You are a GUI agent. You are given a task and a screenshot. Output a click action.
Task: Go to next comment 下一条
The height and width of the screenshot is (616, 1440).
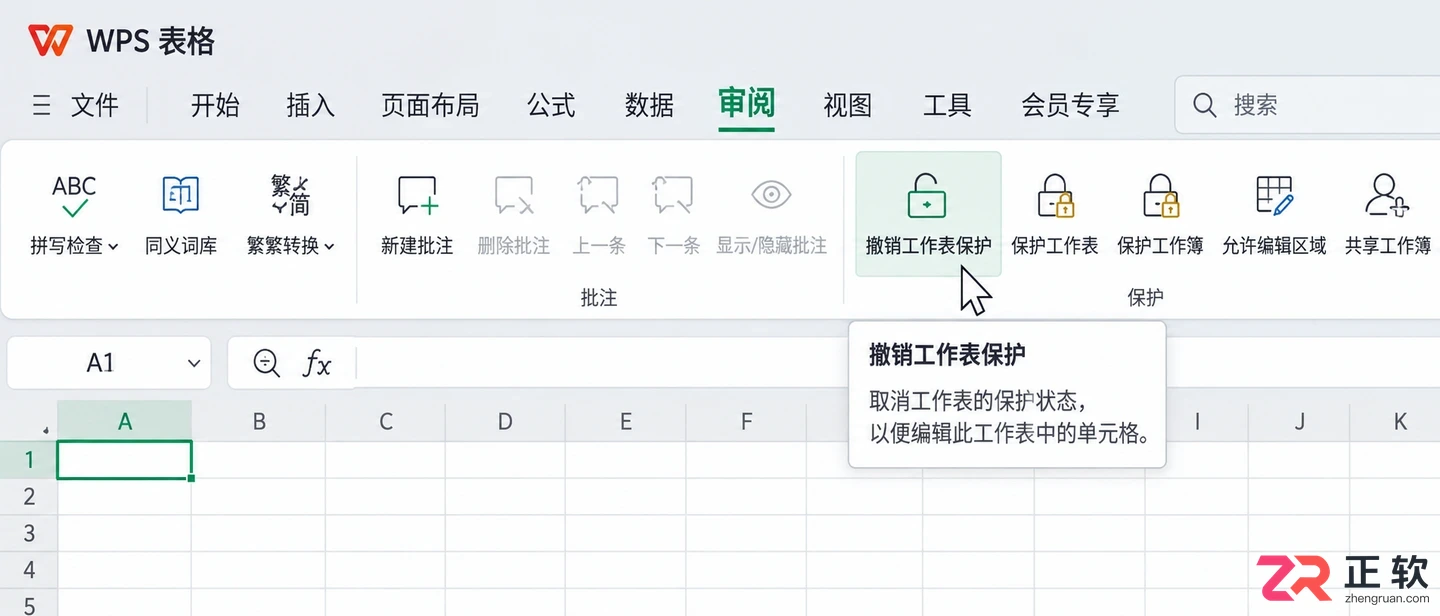pyautogui.click(x=673, y=214)
